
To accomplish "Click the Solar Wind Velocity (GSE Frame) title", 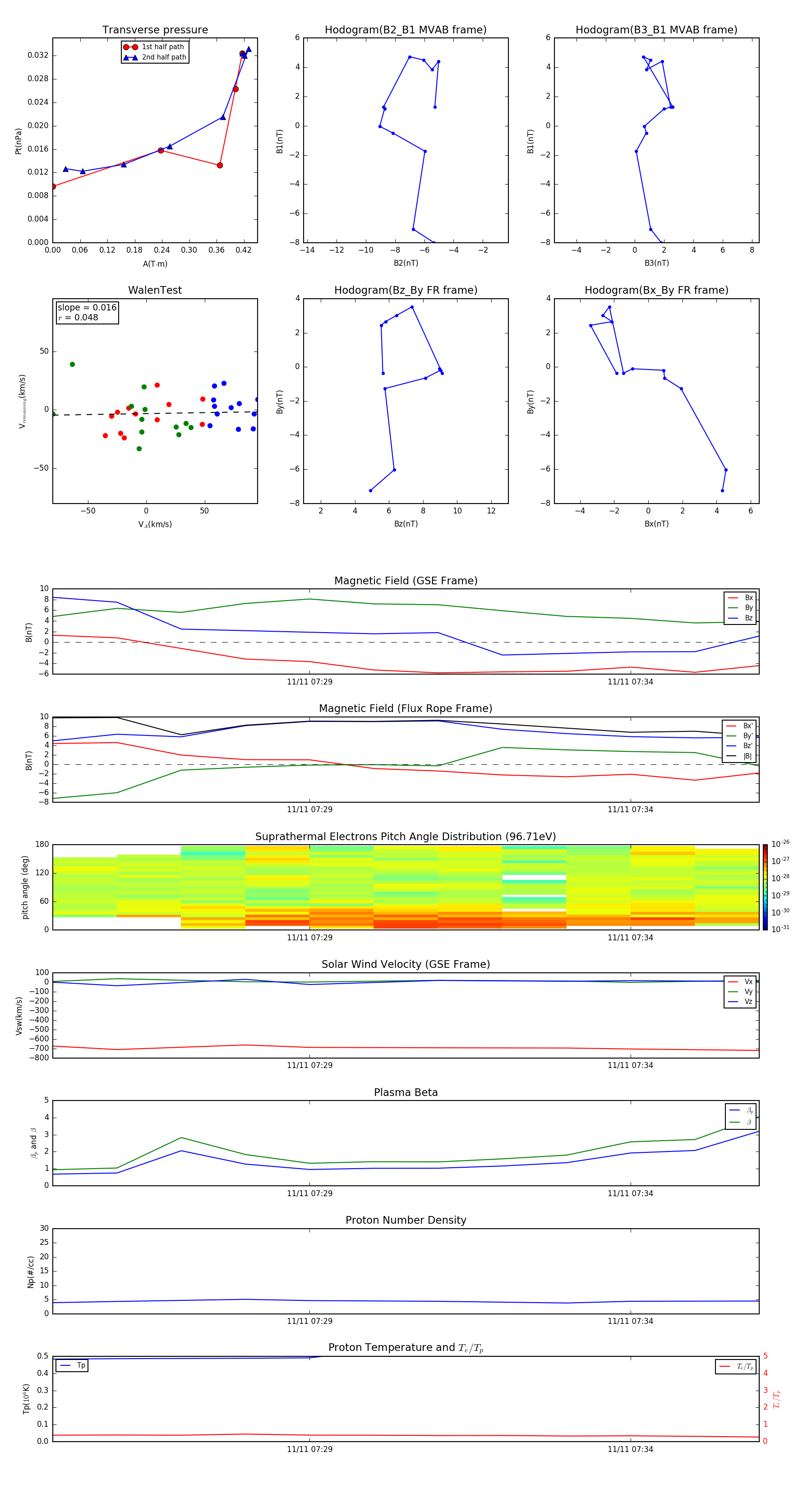I will pyautogui.click(x=406, y=964).
